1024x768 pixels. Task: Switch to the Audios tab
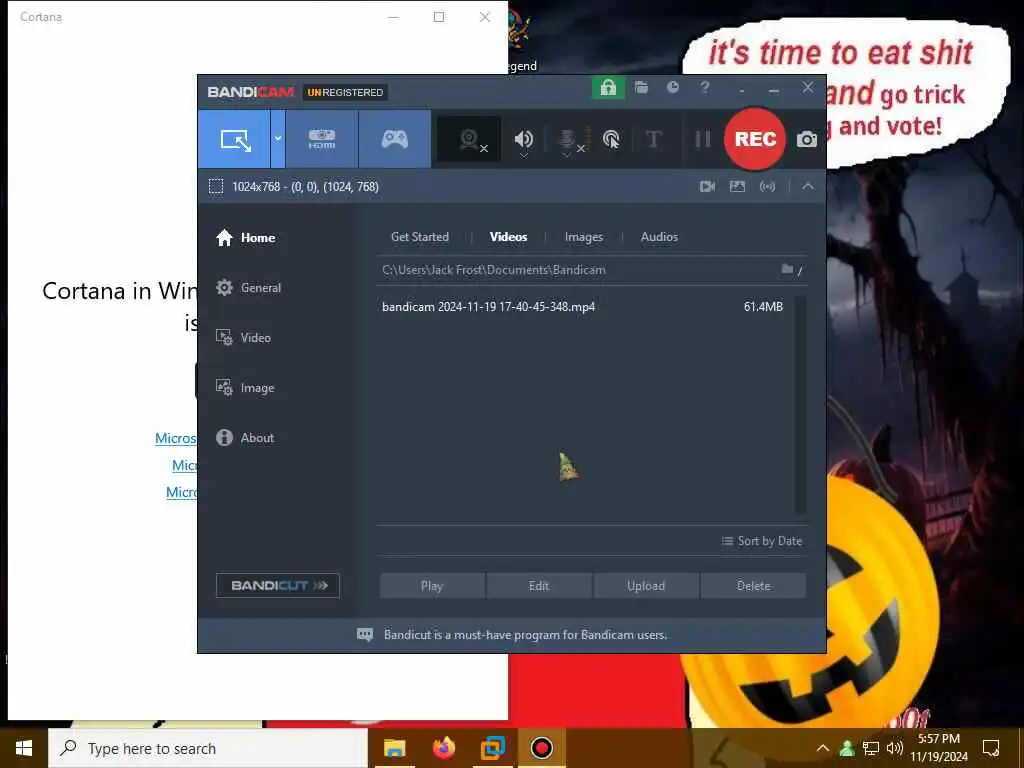pyautogui.click(x=659, y=237)
